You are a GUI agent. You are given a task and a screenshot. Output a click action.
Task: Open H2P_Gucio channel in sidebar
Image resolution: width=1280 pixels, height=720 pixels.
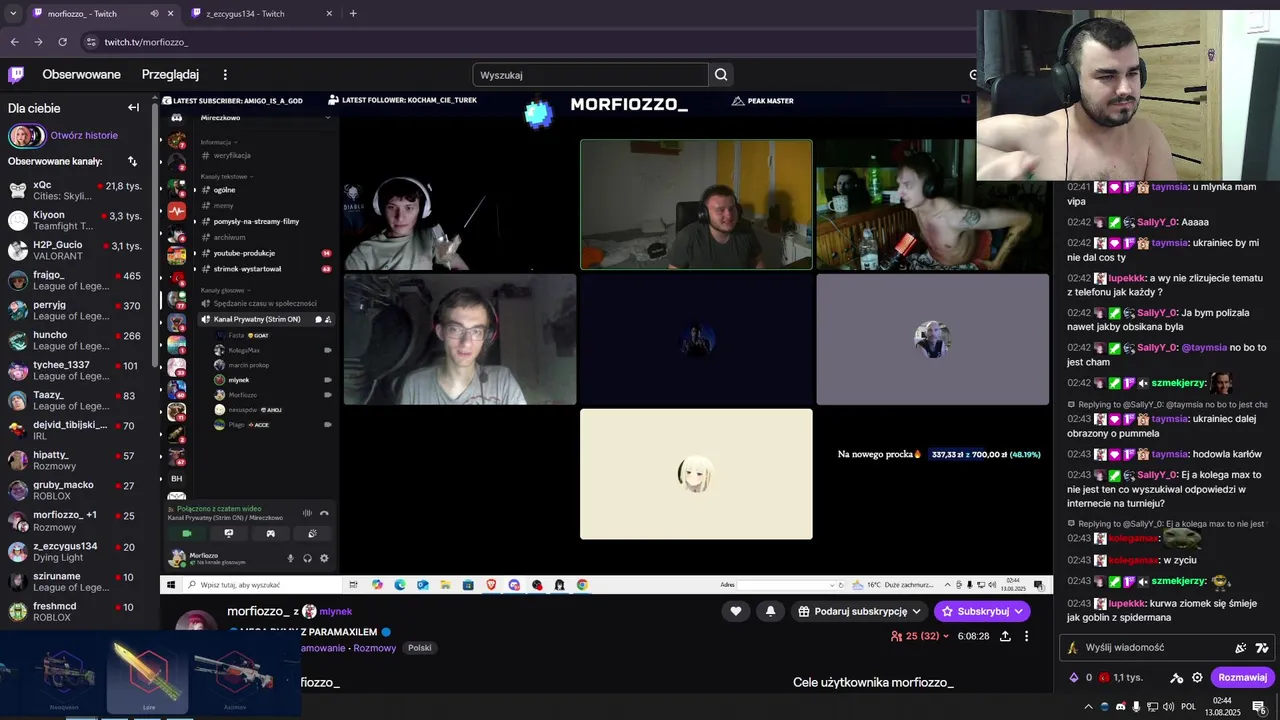[x=79, y=251]
